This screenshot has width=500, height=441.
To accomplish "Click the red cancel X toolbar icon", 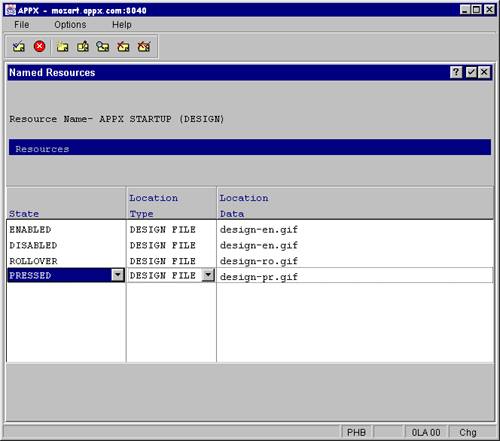I will click(39, 46).
